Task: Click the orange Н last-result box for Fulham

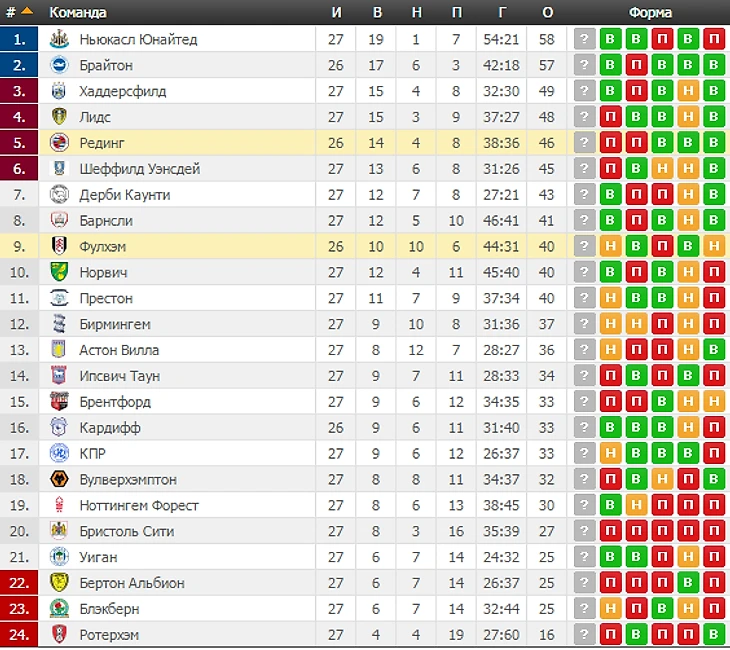Action: click(713, 246)
